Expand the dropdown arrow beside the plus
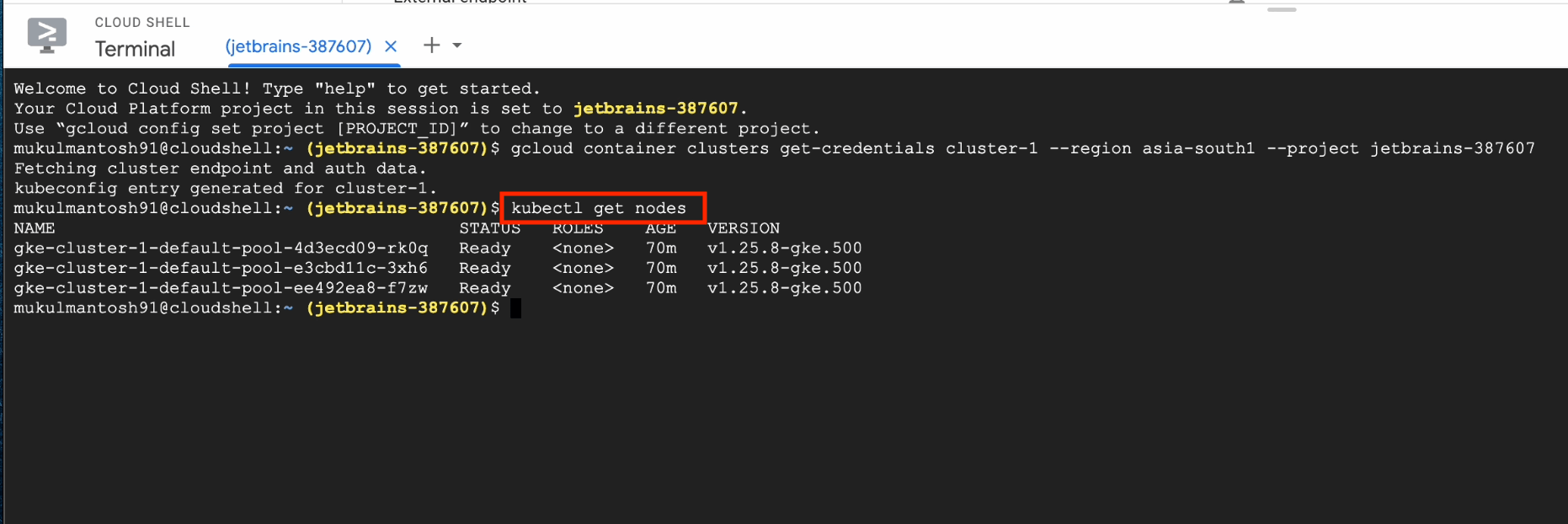The height and width of the screenshot is (524, 1568). pos(457,45)
